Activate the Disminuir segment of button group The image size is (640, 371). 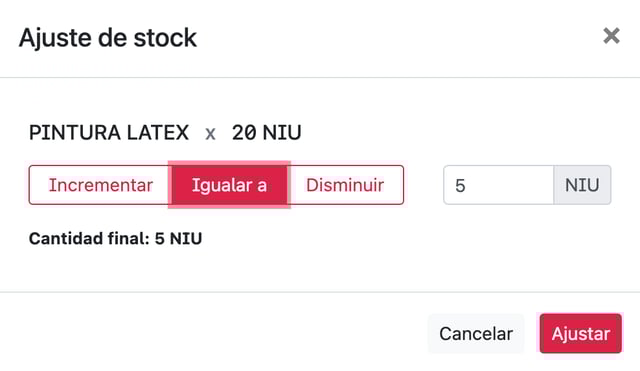(x=345, y=185)
